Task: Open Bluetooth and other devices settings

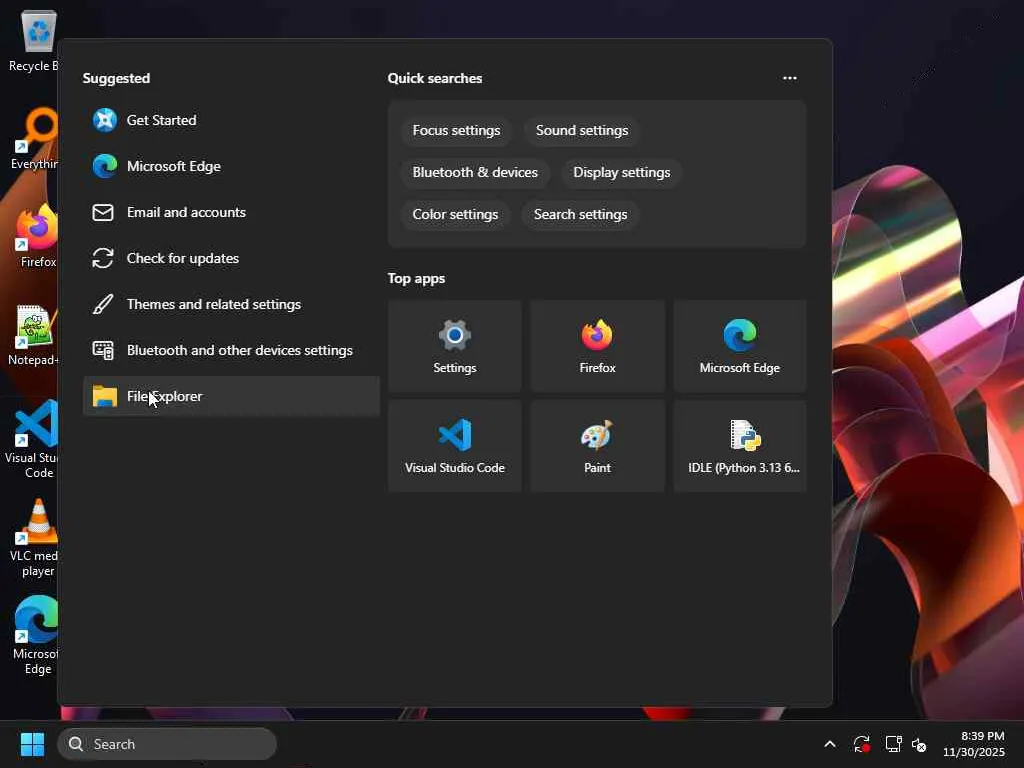Action: 231,350
